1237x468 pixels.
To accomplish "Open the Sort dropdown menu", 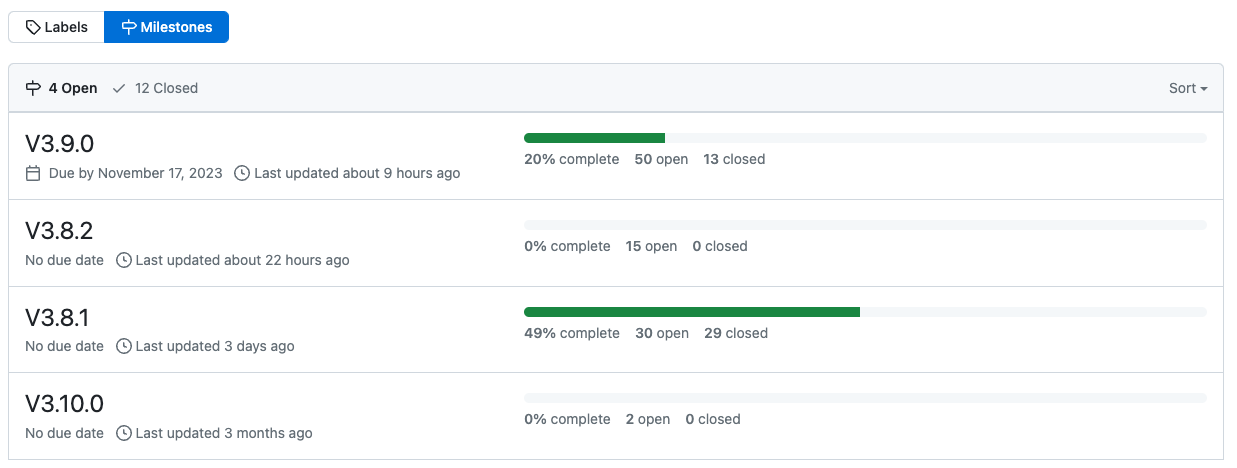I will [1188, 88].
